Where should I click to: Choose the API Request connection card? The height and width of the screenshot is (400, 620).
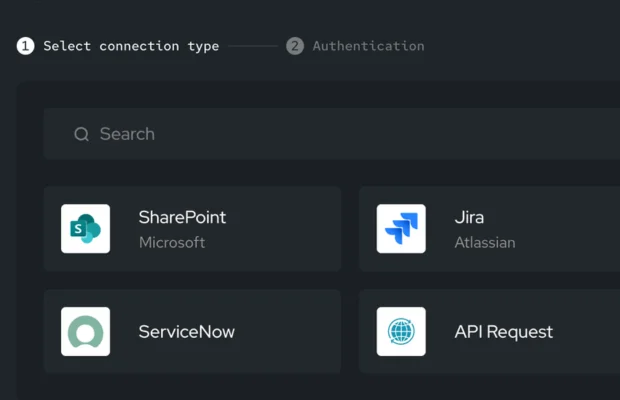(x=490, y=331)
